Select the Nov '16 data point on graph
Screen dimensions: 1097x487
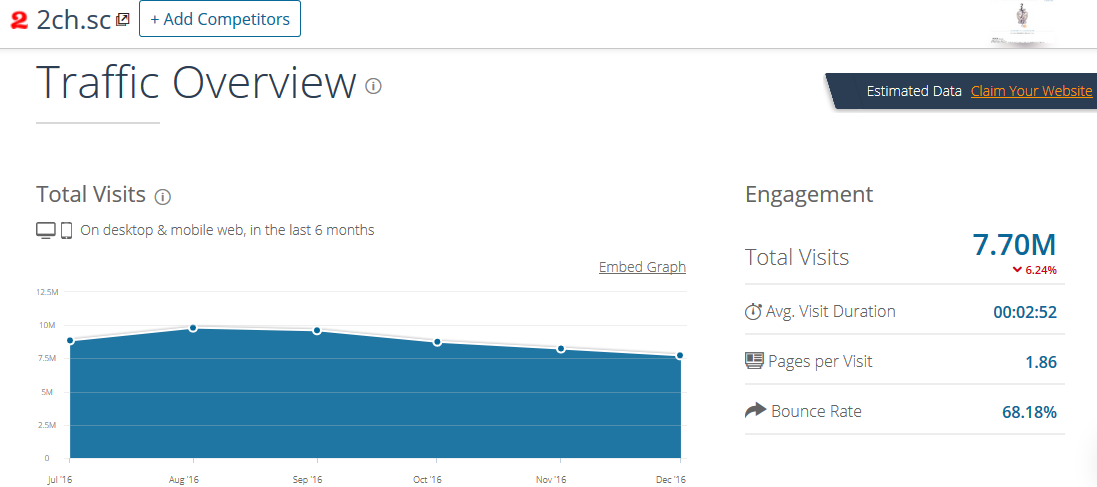point(561,349)
